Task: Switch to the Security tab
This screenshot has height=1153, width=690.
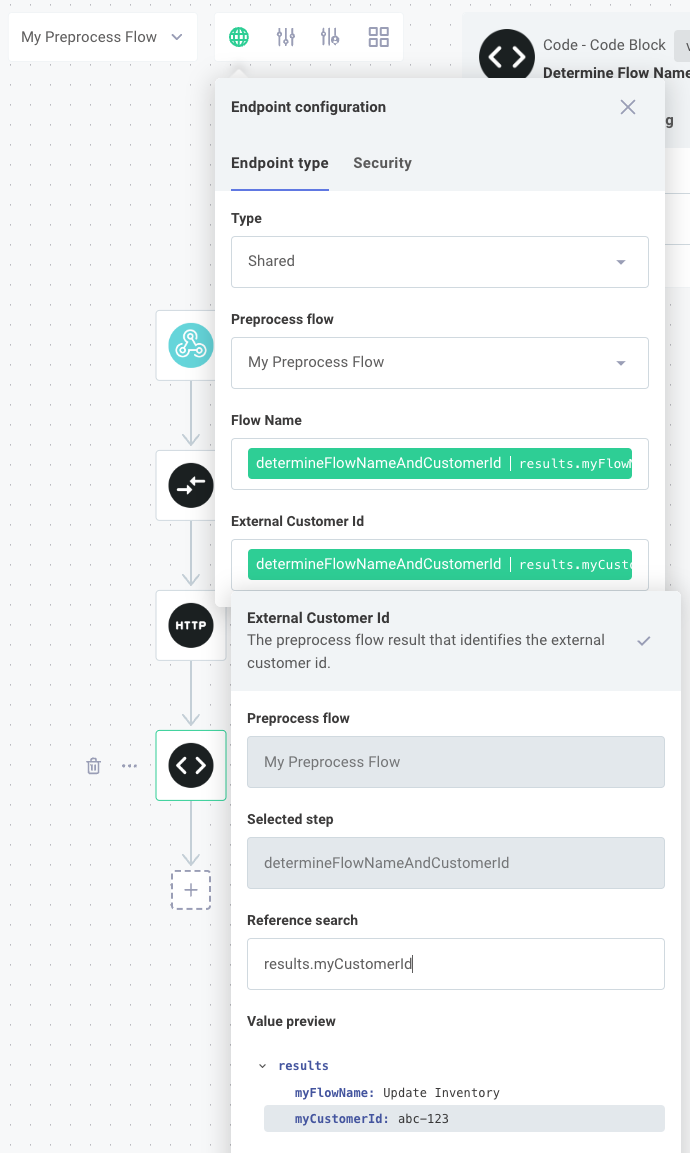Action: pyautogui.click(x=382, y=163)
